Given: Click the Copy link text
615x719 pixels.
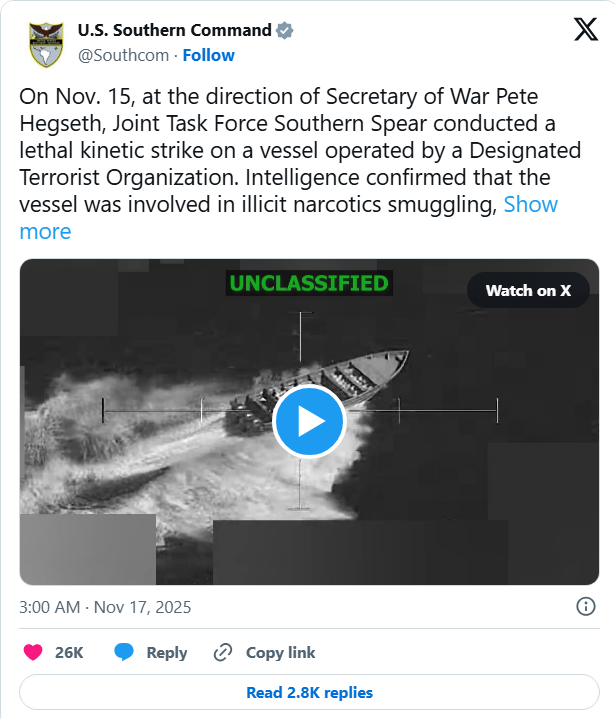Looking at the screenshot, I should click(280, 652).
